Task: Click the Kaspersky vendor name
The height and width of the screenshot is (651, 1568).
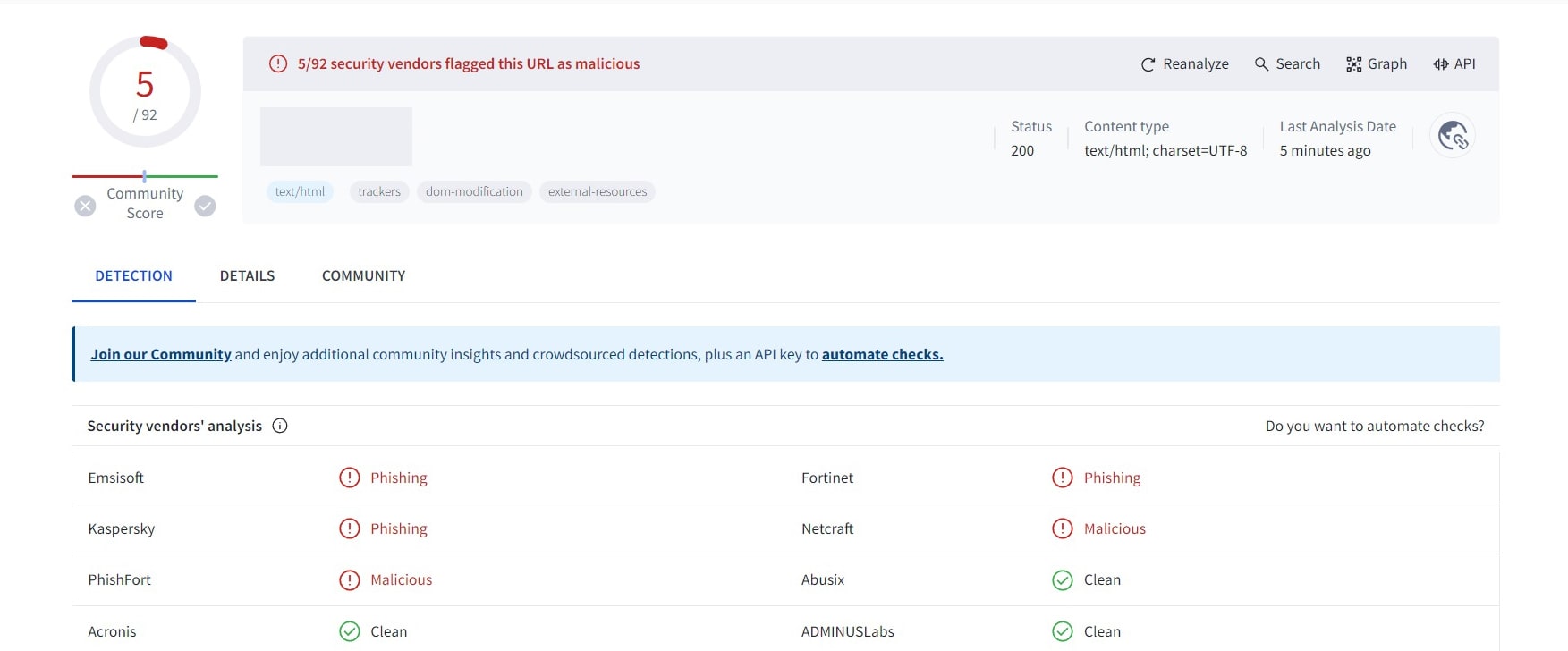Action: [122, 528]
